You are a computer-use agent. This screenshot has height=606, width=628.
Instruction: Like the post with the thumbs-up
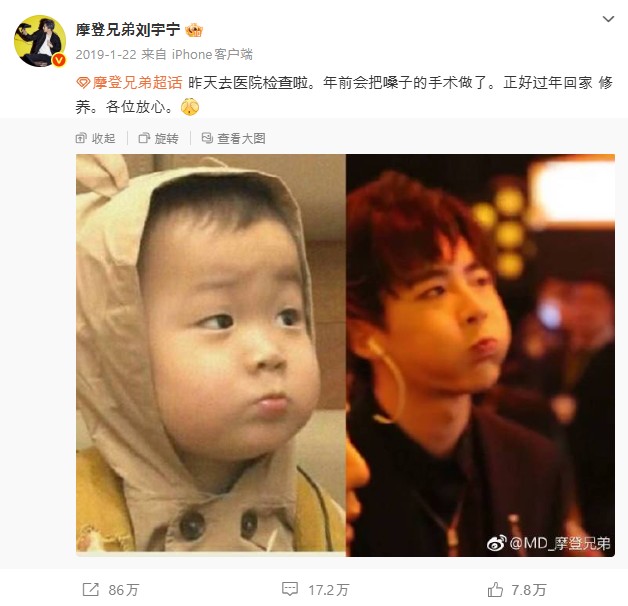pos(495,590)
